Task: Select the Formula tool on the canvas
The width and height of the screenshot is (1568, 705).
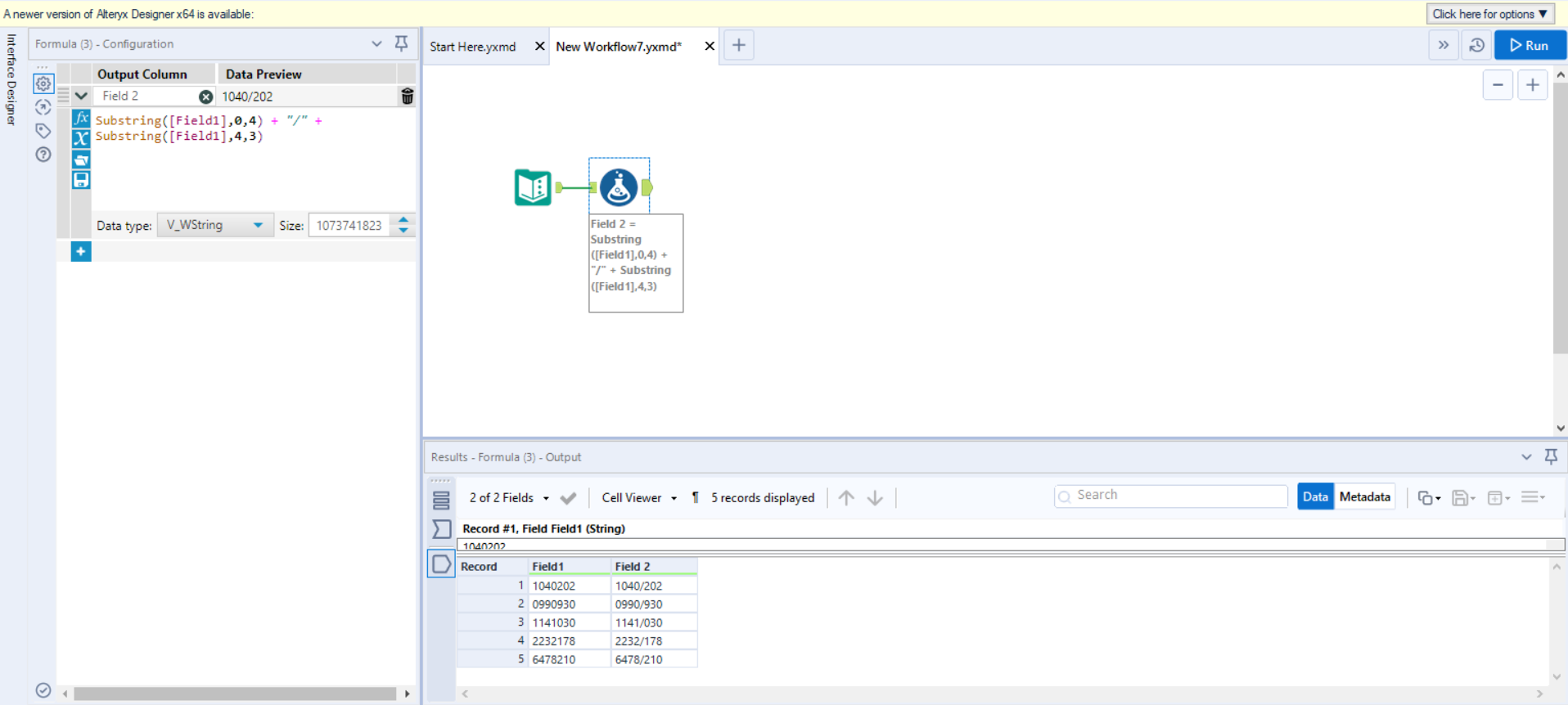Action: (619, 187)
